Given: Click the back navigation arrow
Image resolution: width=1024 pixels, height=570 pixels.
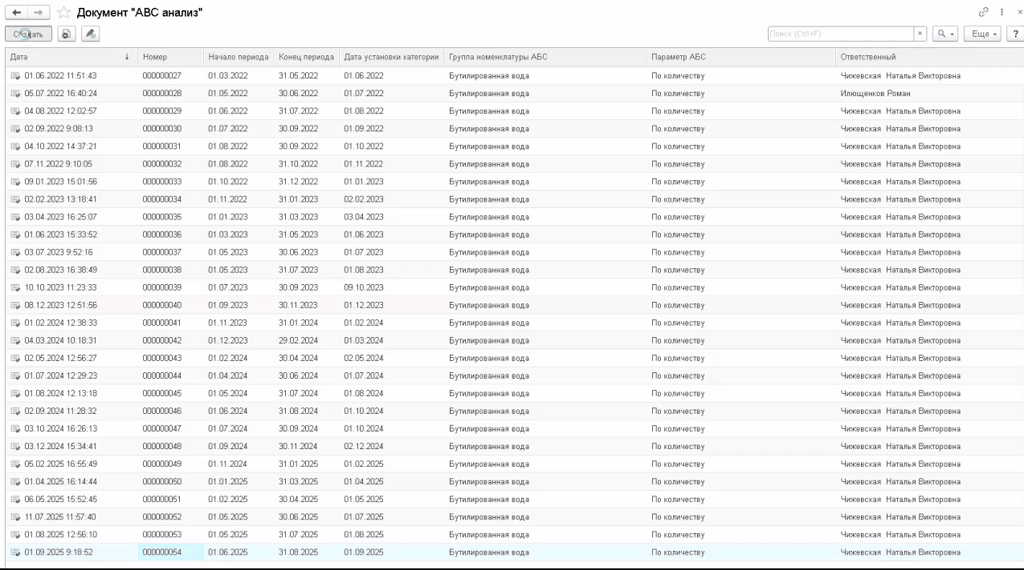Looking at the screenshot, I should point(17,12).
